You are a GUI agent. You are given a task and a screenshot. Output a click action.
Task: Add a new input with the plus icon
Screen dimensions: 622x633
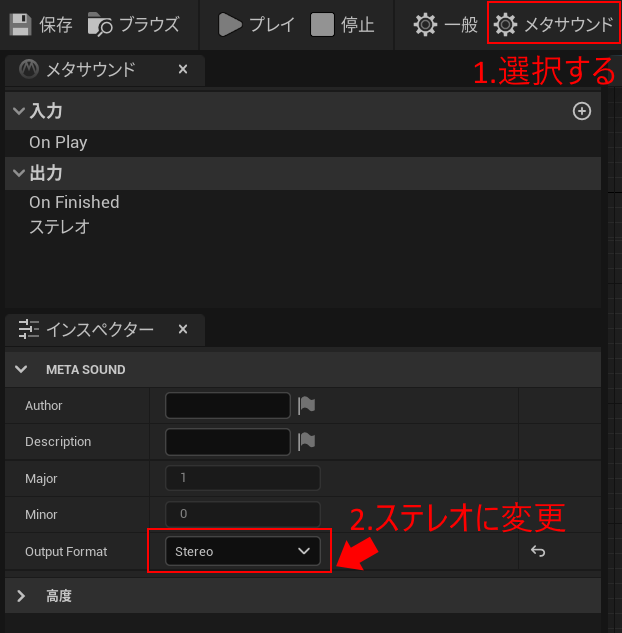(582, 111)
